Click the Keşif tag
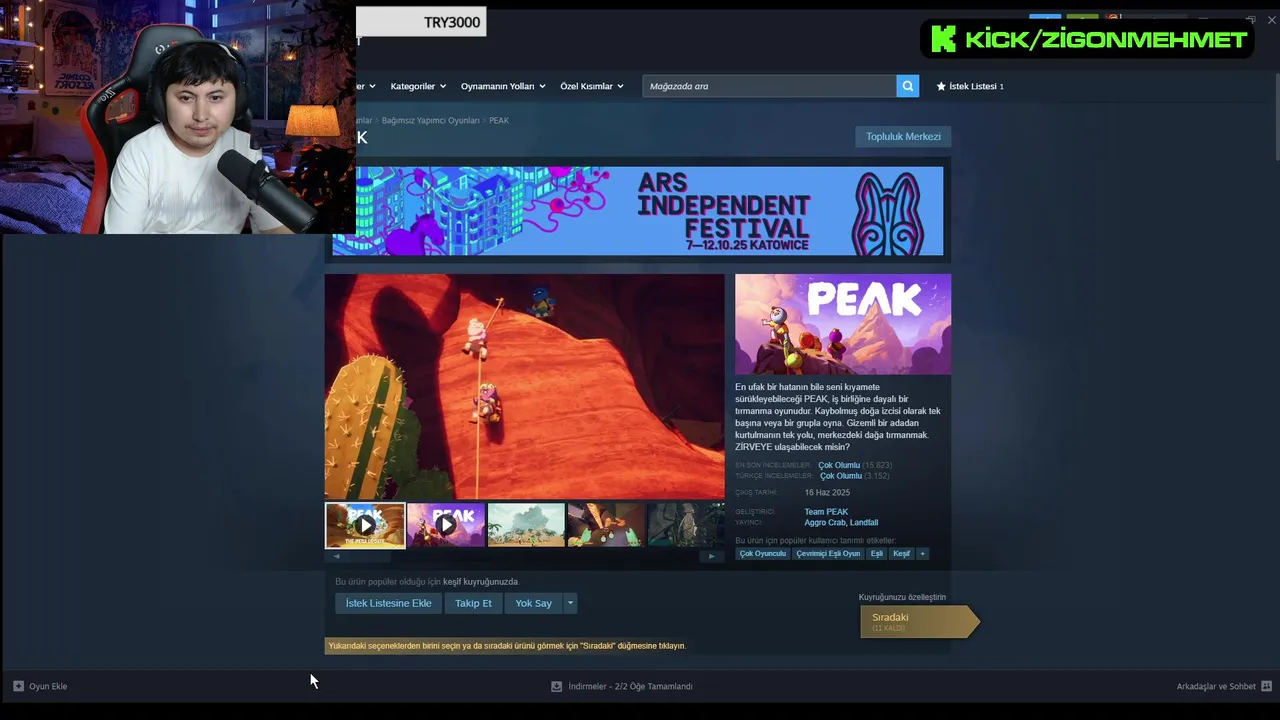The width and height of the screenshot is (1280, 720). point(902,553)
